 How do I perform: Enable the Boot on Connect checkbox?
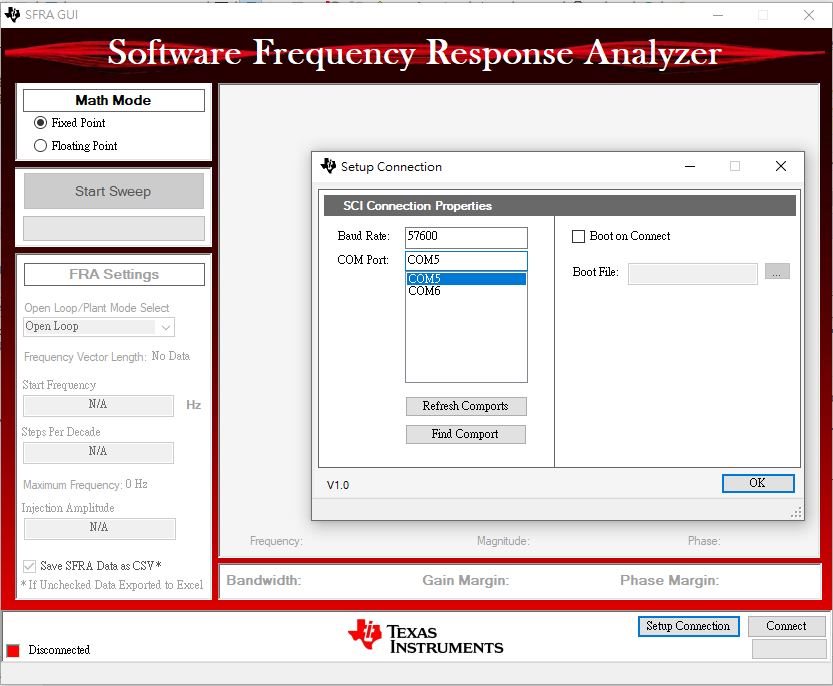(578, 236)
